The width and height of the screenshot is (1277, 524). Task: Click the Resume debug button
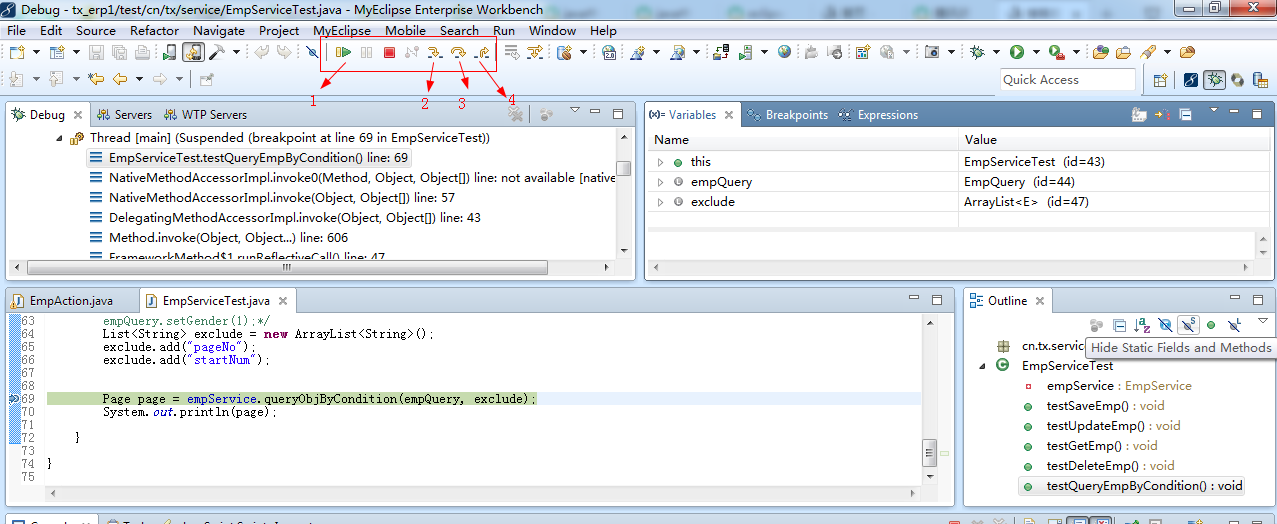[x=343, y=52]
